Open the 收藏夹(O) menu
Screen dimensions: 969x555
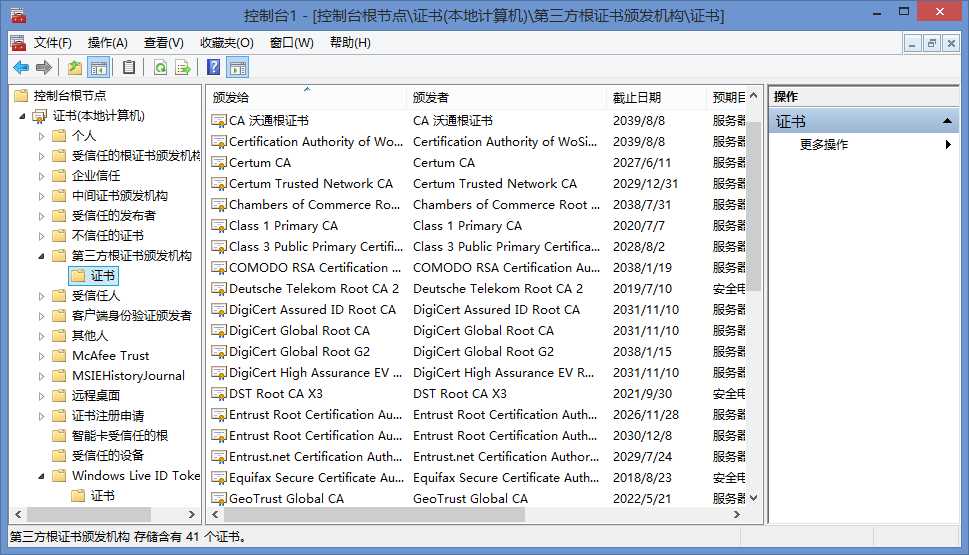[227, 43]
